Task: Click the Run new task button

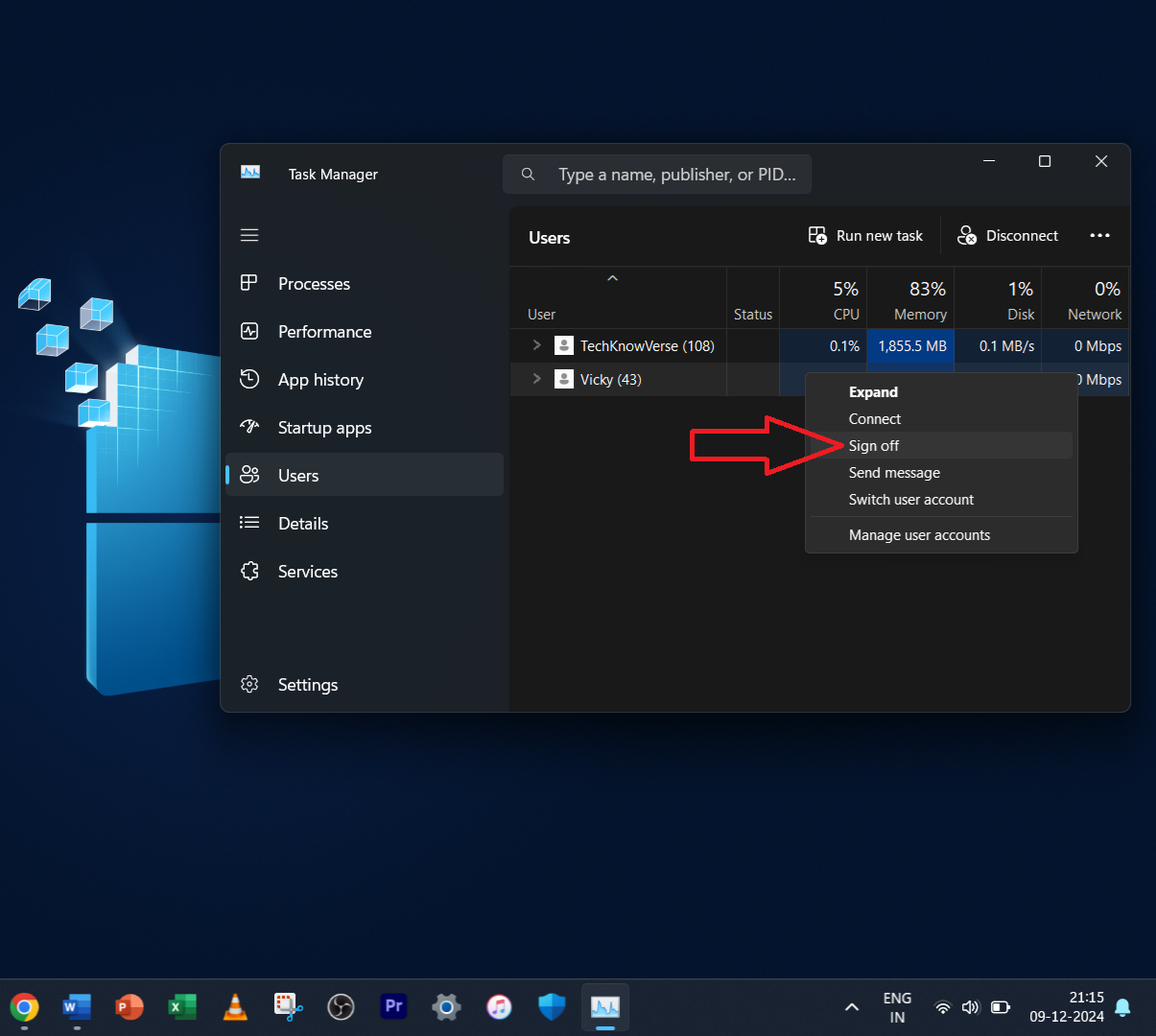Action: click(x=865, y=236)
